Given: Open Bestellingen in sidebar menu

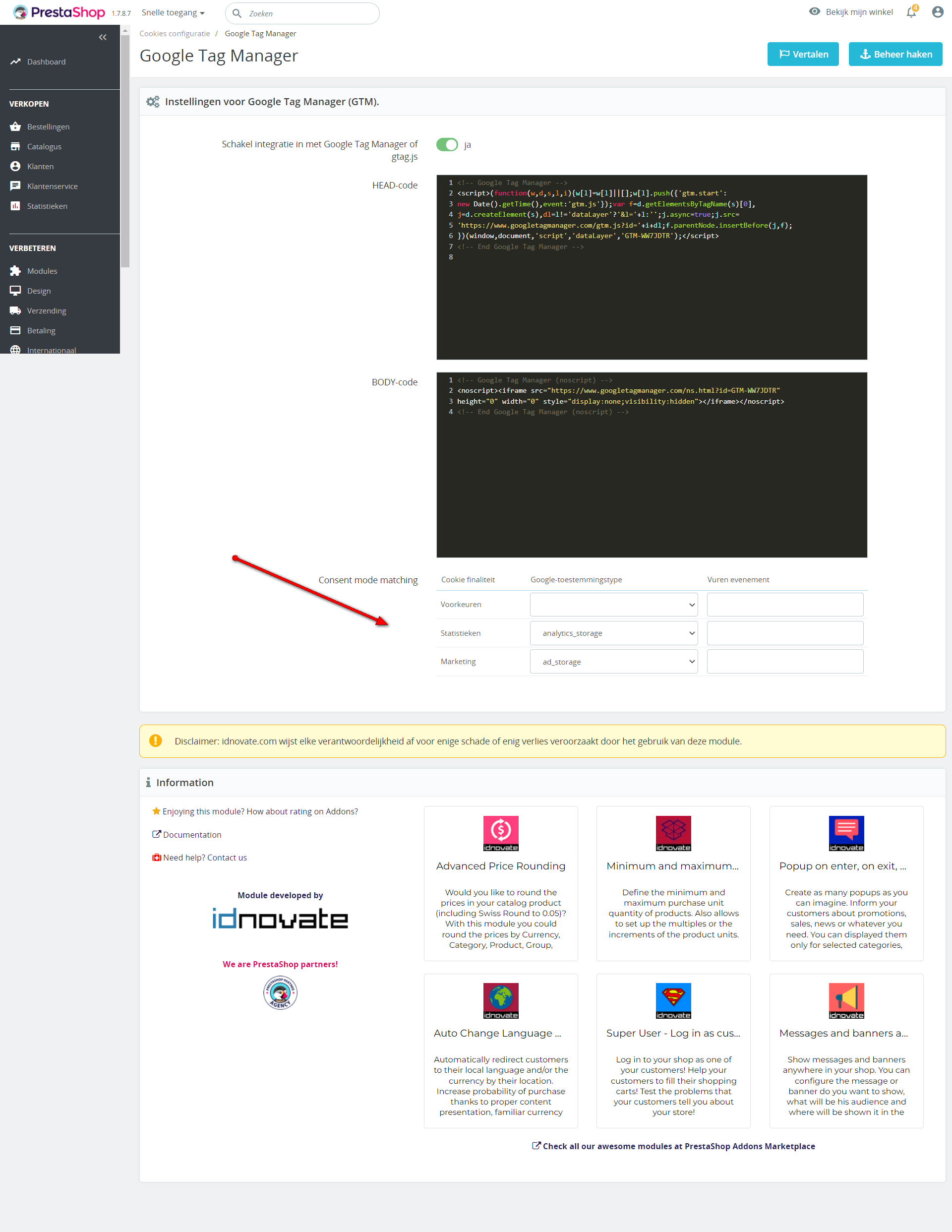Looking at the screenshot, I should (x=49, y=126).
